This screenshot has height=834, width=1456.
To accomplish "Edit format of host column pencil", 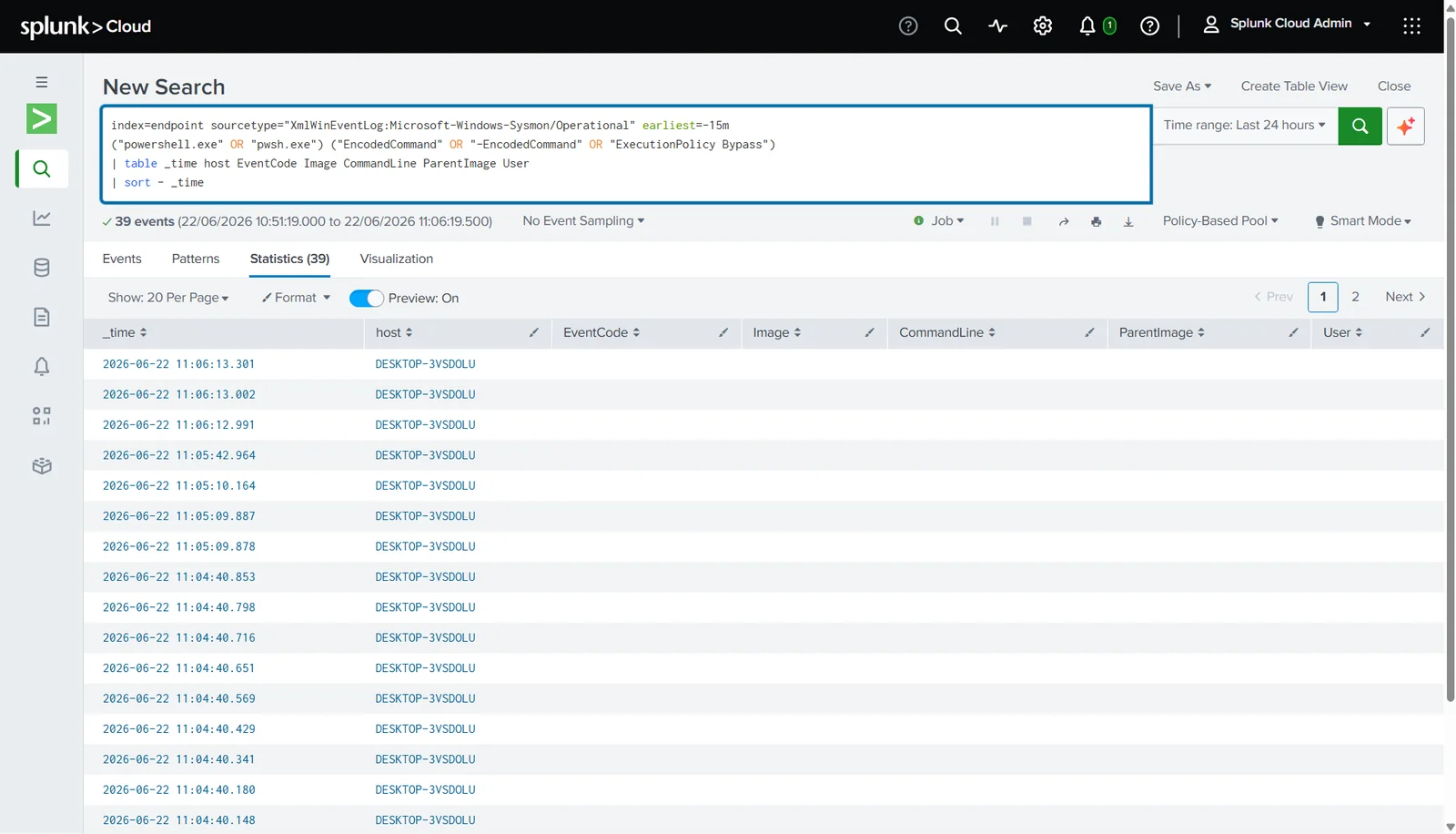I will tap(534, 332).
